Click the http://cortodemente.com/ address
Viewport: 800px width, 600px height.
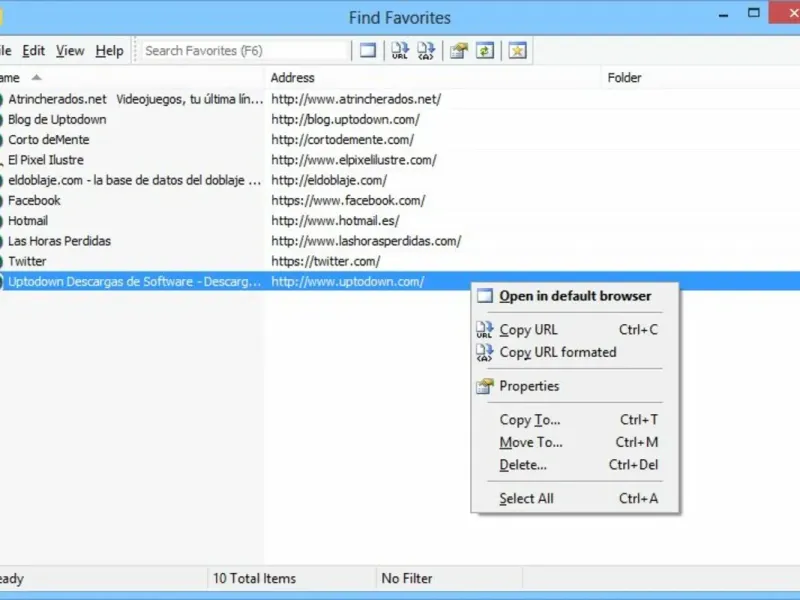[x=342, y=140]
